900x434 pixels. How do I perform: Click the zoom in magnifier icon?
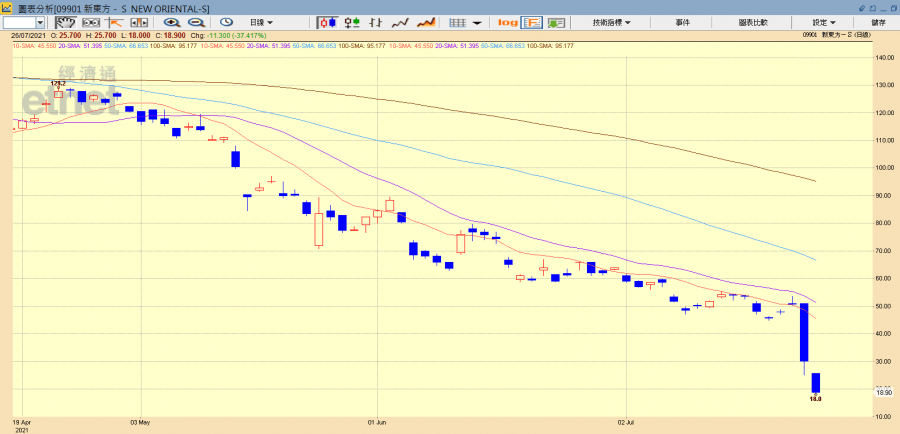point(172,22)
